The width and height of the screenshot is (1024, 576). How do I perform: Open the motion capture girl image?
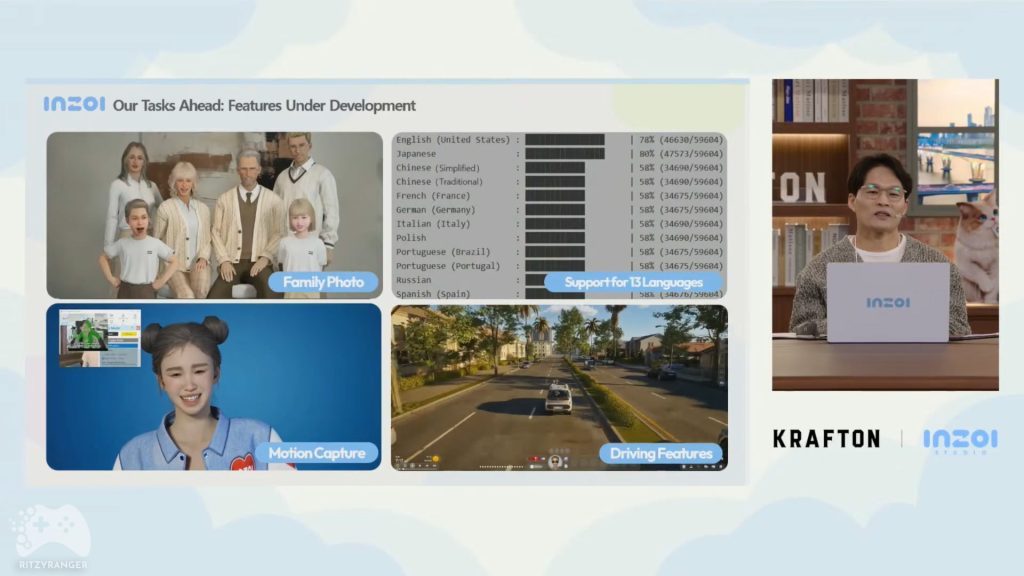coord(214,387)
